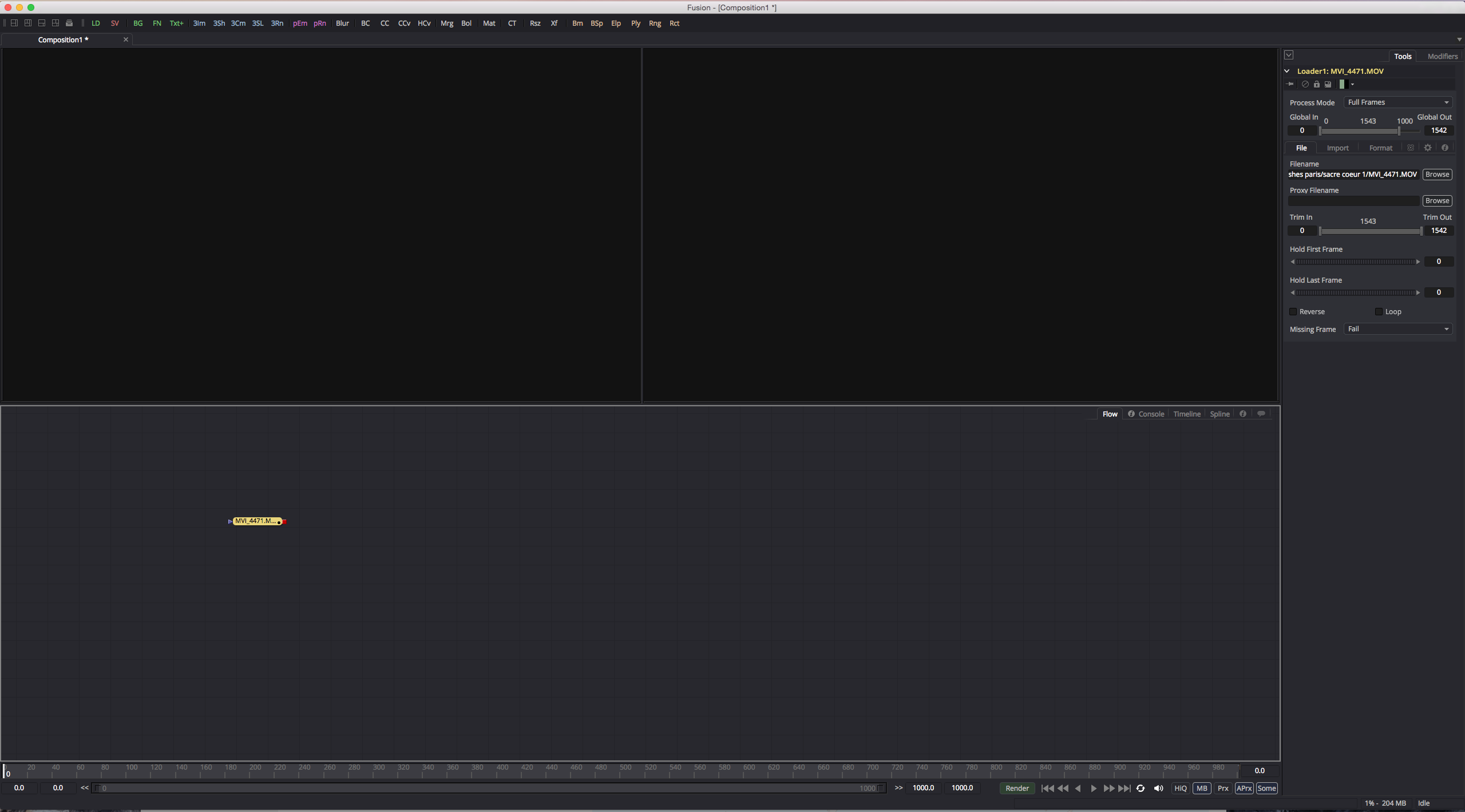Screen dimensions: 1465x812
Task: Lock the Loader1 tool with the padlock icon
Action: pyautogui.click(x=1317, y=84)
